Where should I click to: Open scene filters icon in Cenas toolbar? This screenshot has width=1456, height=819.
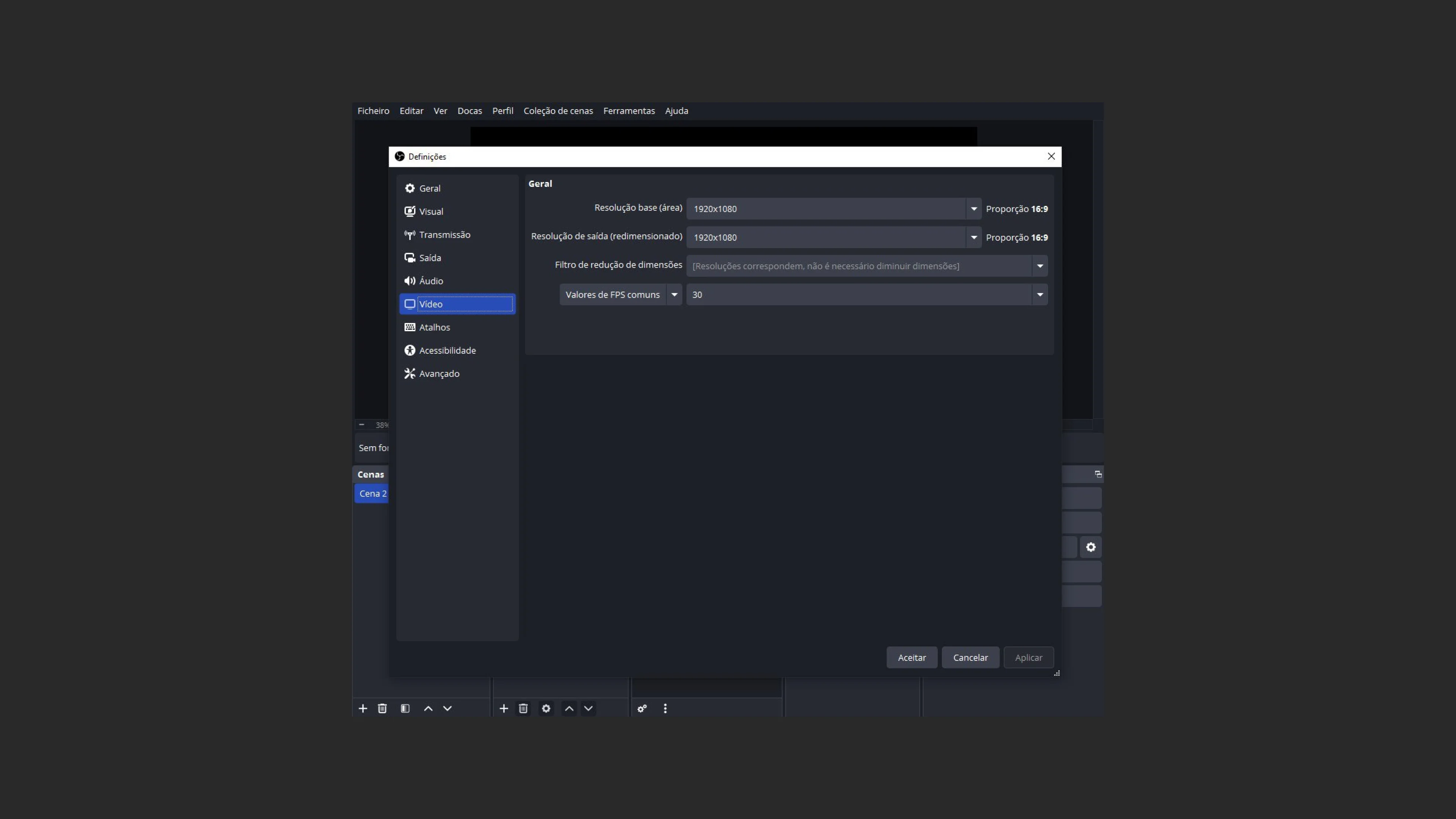405,708
